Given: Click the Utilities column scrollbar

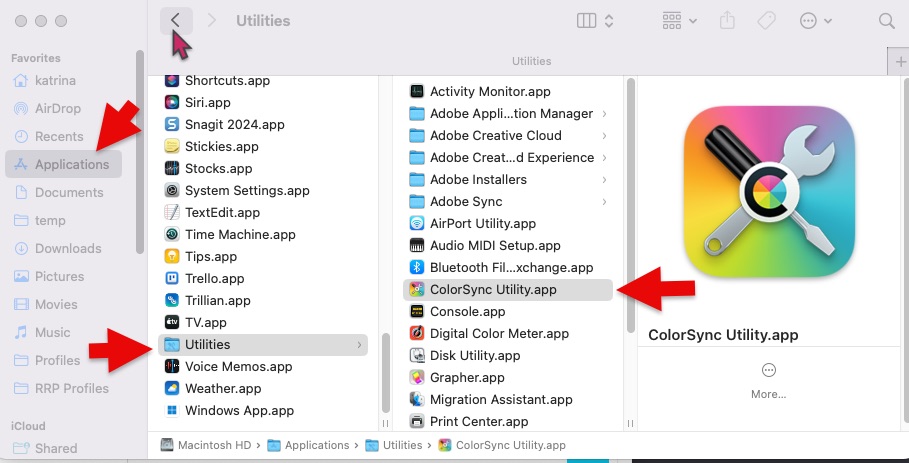Looking at the screenshot, I should [x=630, y=200].
